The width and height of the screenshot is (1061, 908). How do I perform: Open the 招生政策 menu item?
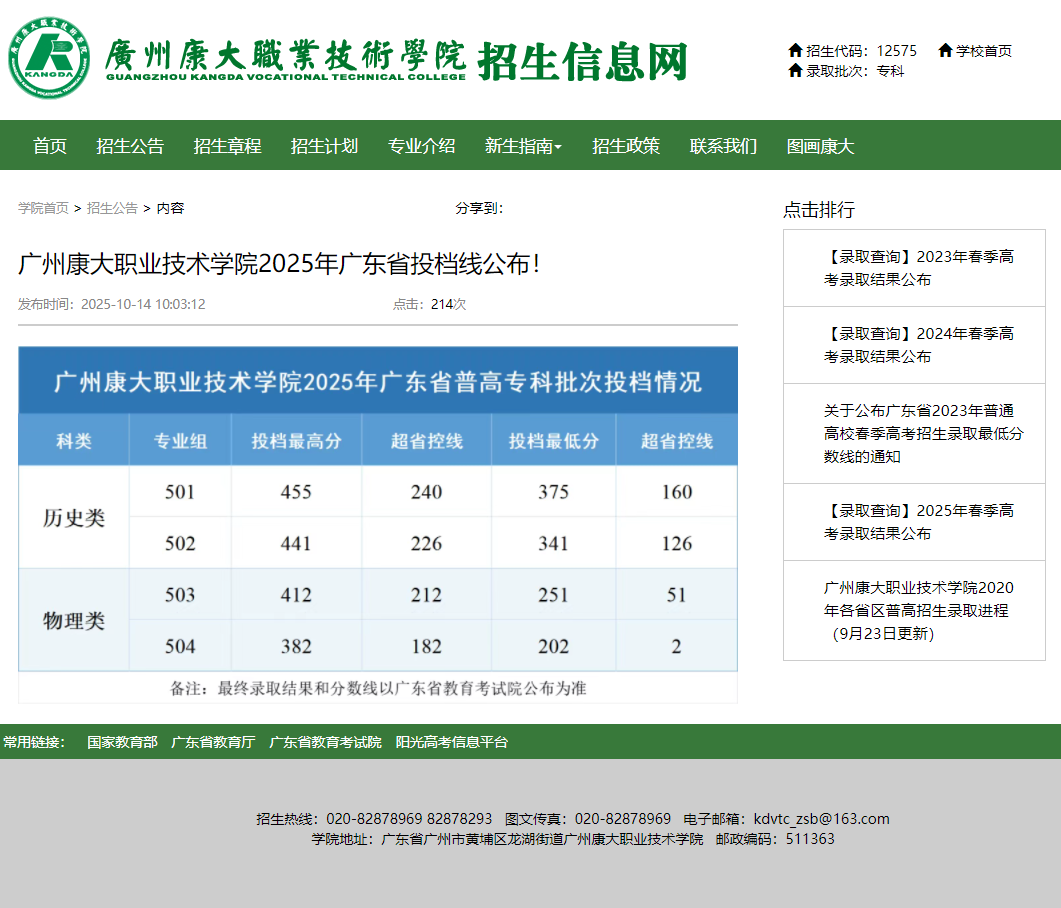[x=626, y=145]
